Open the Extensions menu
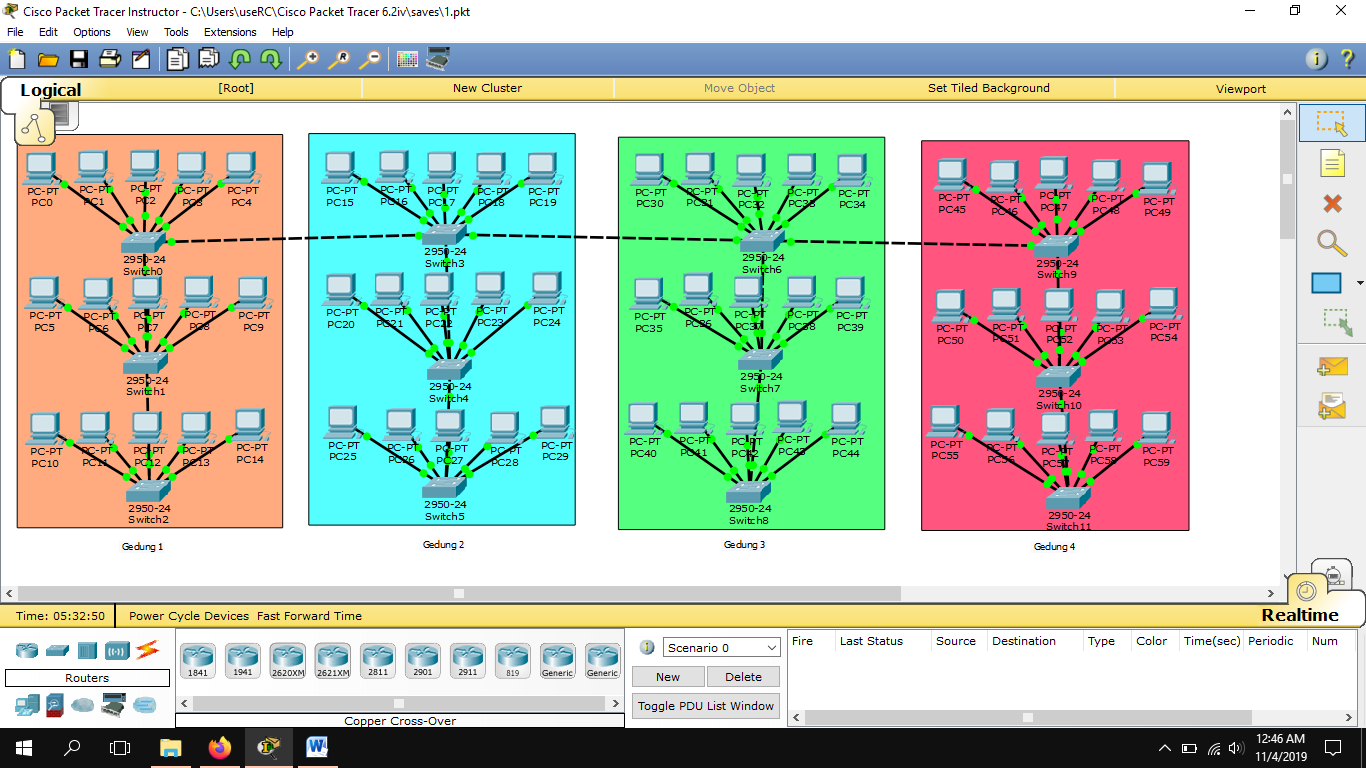1366x768 pixels. coord(230,32)
